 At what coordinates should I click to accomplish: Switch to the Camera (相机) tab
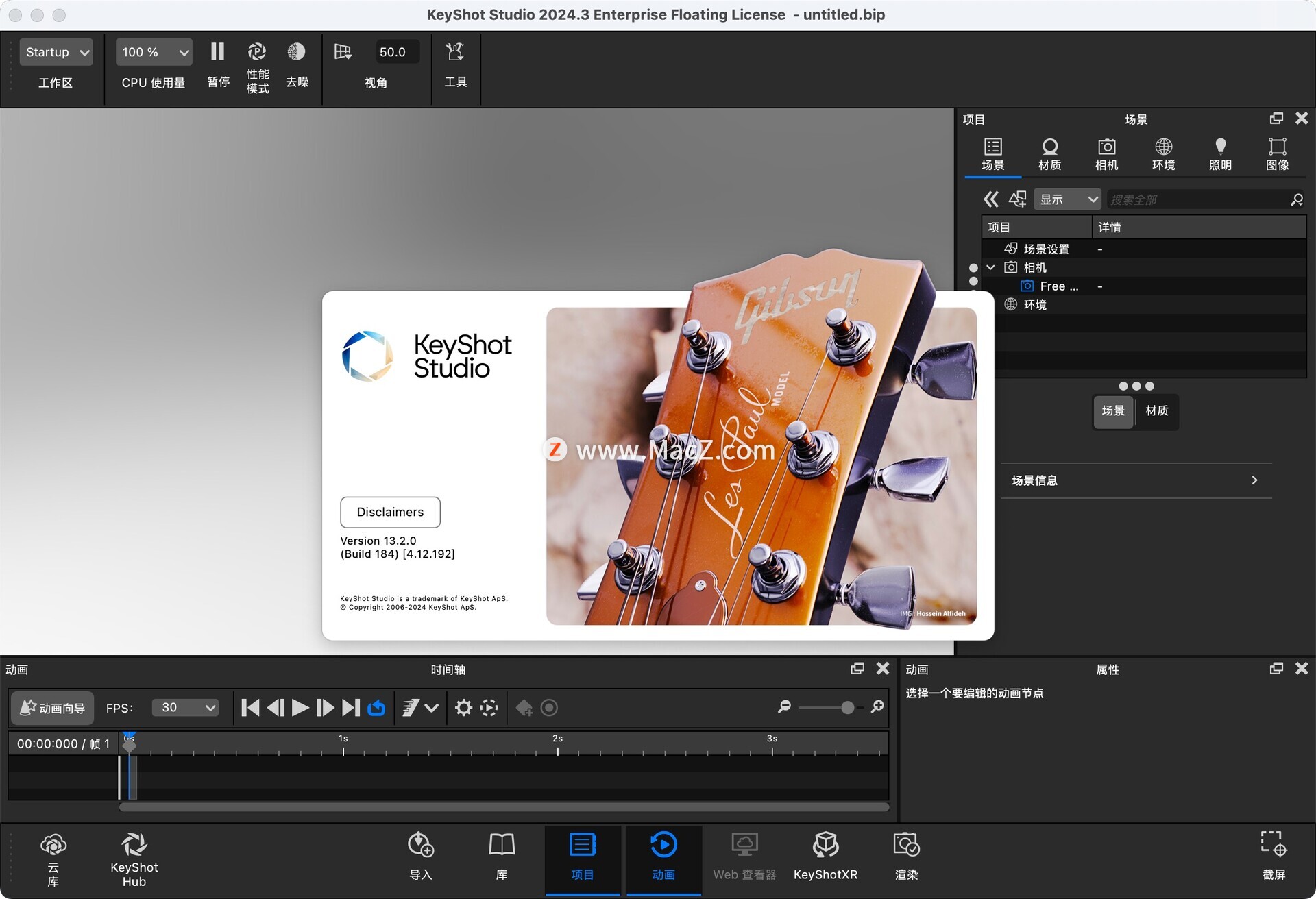1106,154
